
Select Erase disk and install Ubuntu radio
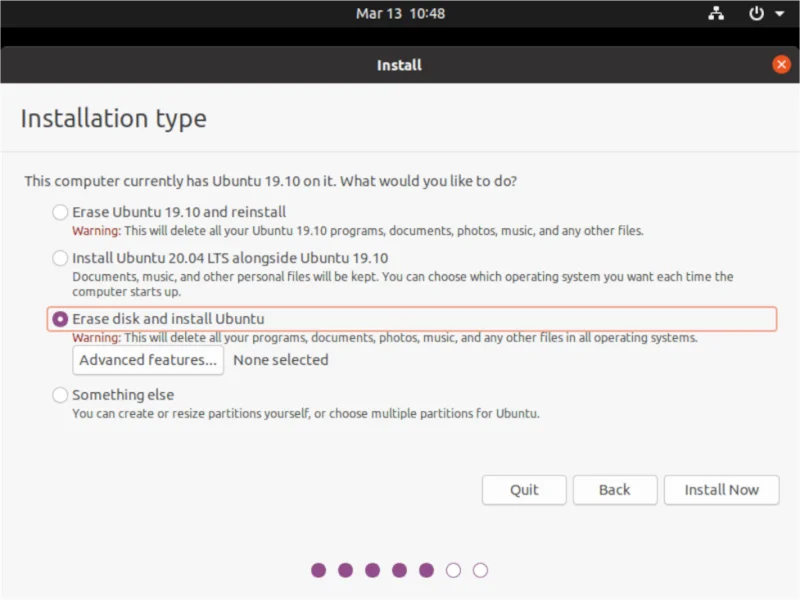pos(60,319)
